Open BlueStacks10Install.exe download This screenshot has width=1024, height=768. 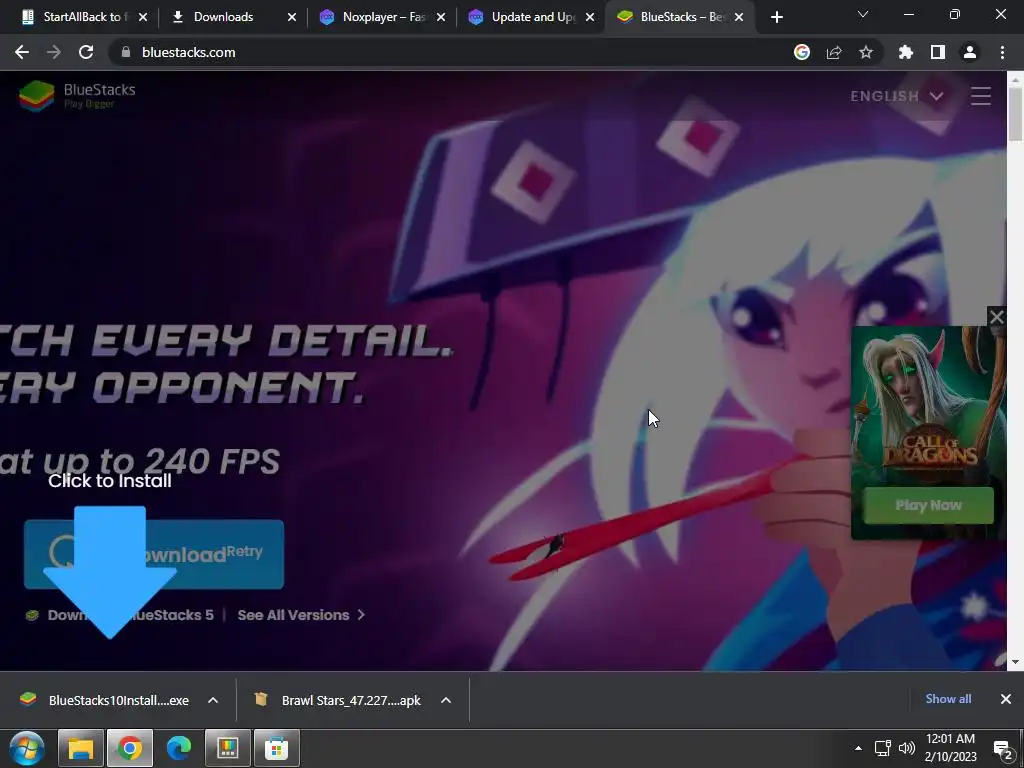(x=104, y=700)
